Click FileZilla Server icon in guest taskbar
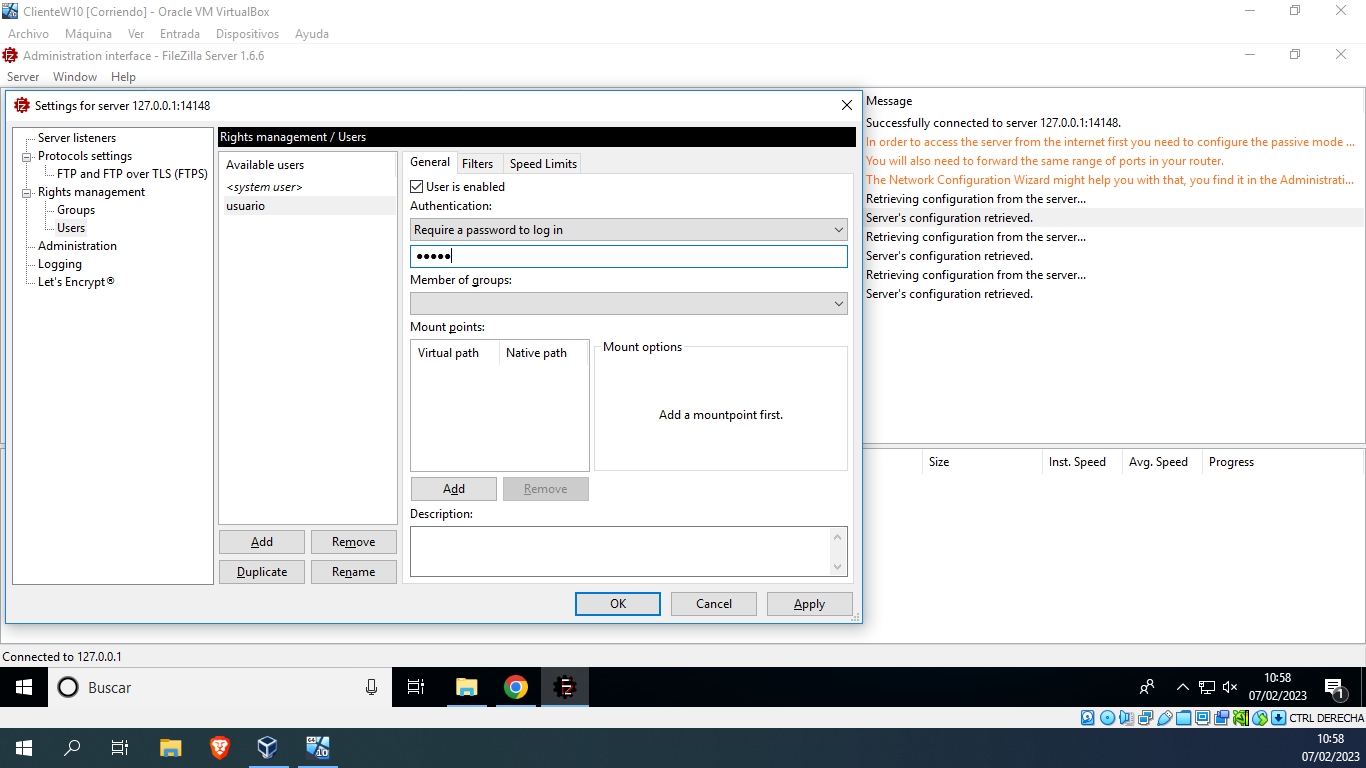 click(x=565, y=687)
